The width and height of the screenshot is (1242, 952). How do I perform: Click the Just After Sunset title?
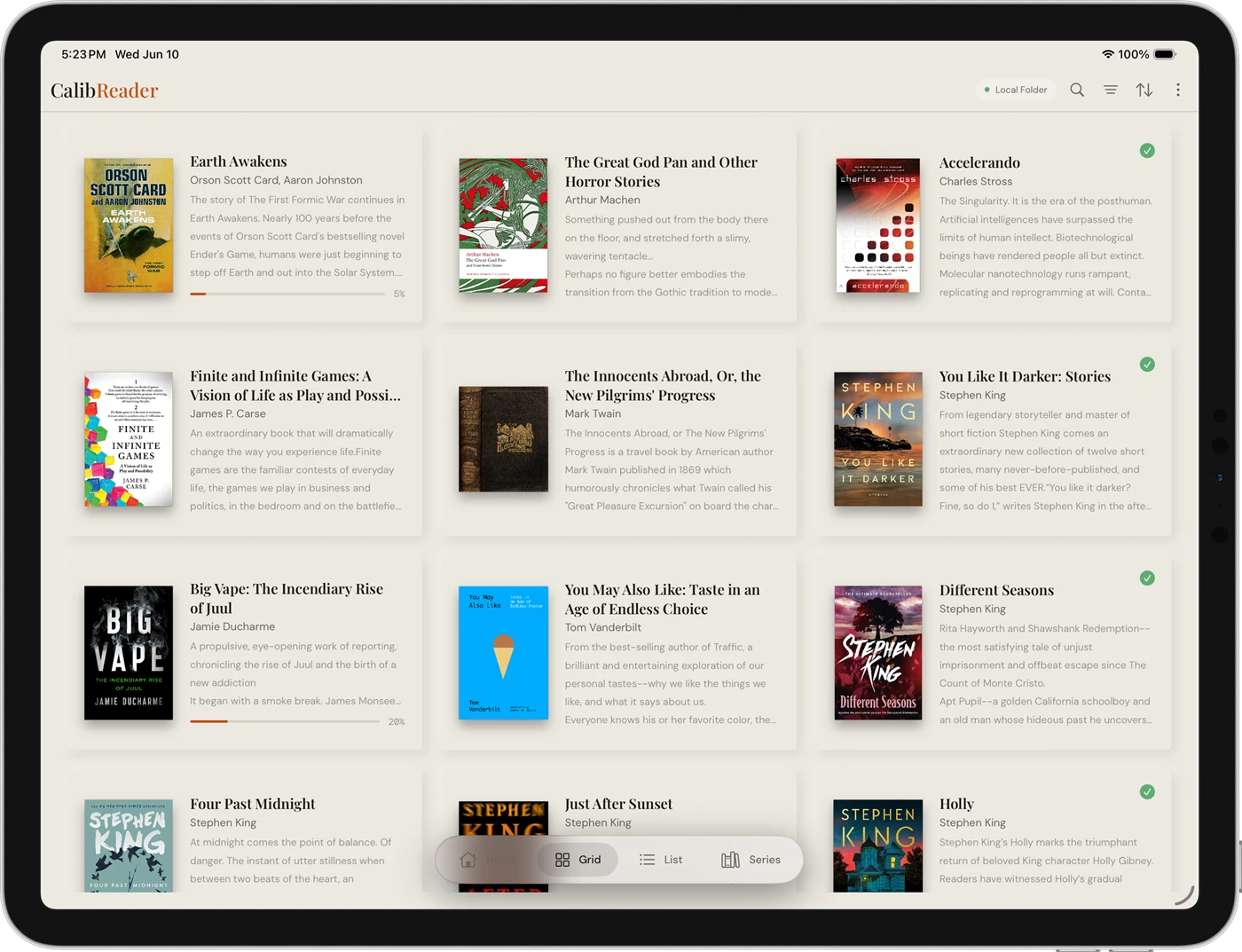click(618, 804)
